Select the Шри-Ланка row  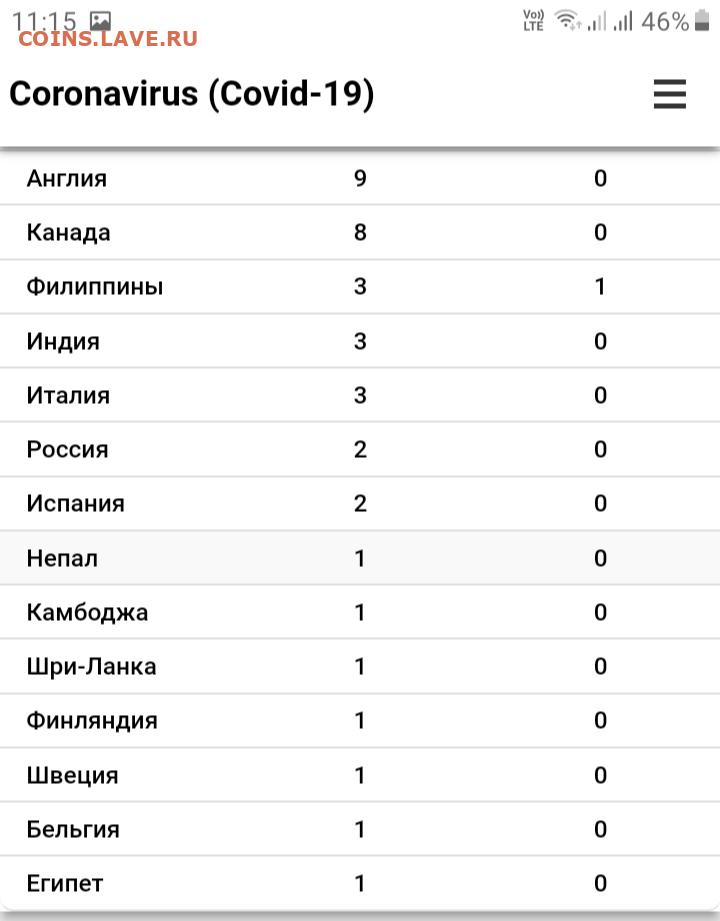coord(360,666)
